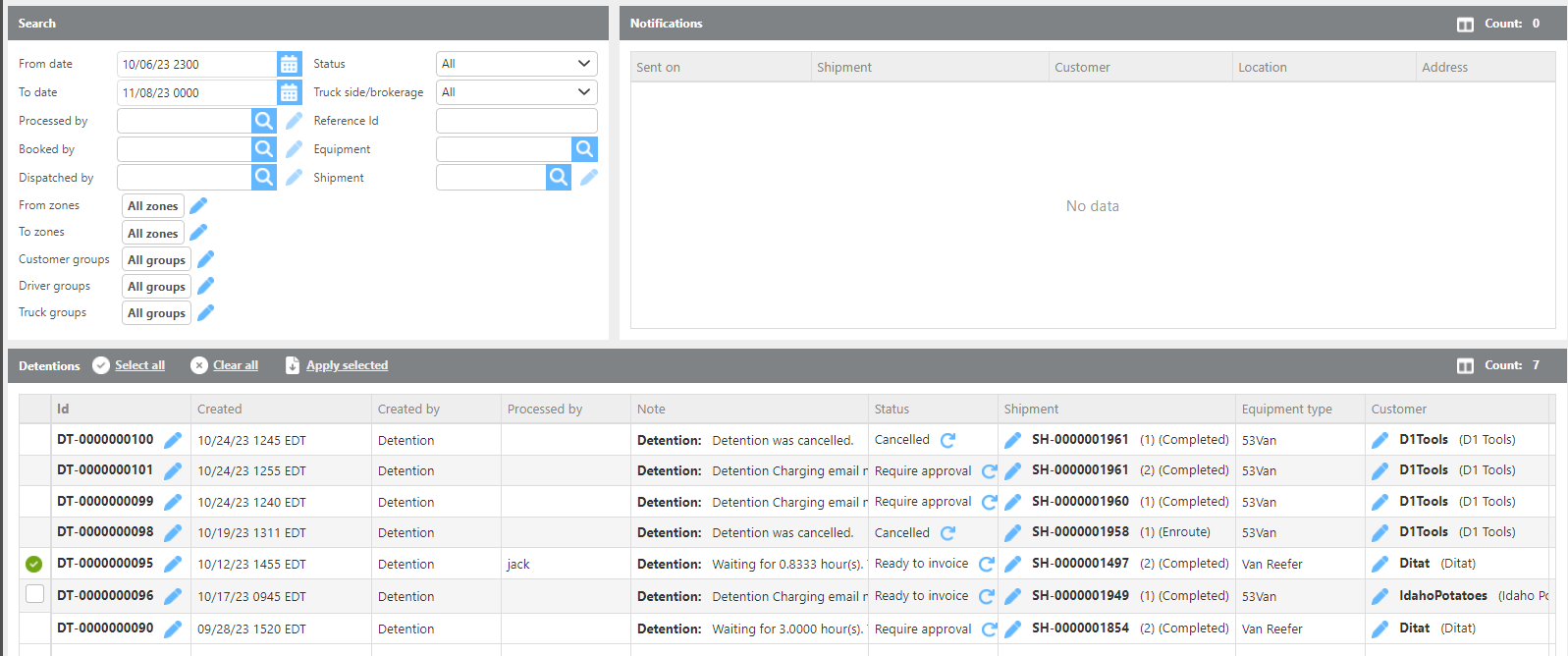Expand the Truck side/brokerage dropdown
This screenshot has height=656, width=1568.
[516, 92]
